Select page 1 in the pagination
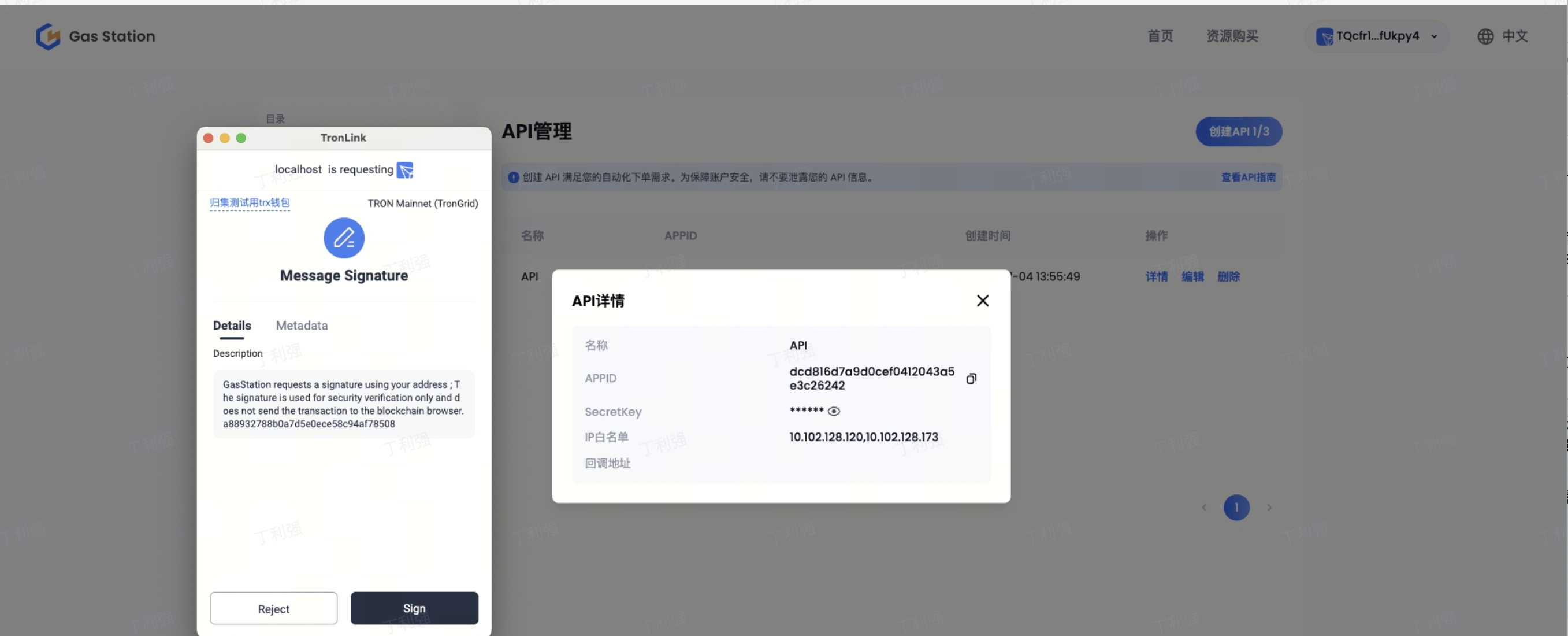Screen dimensions: 1568x636 coord(1236,508)
